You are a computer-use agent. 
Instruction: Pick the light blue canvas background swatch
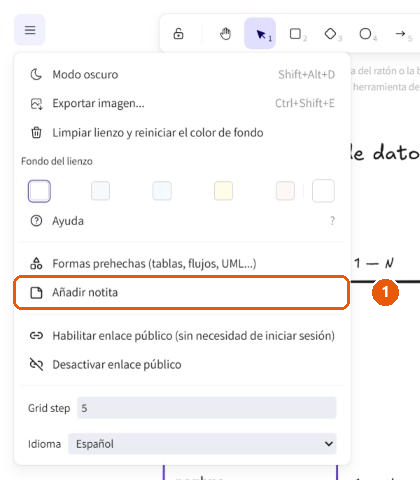coord(162,191)
